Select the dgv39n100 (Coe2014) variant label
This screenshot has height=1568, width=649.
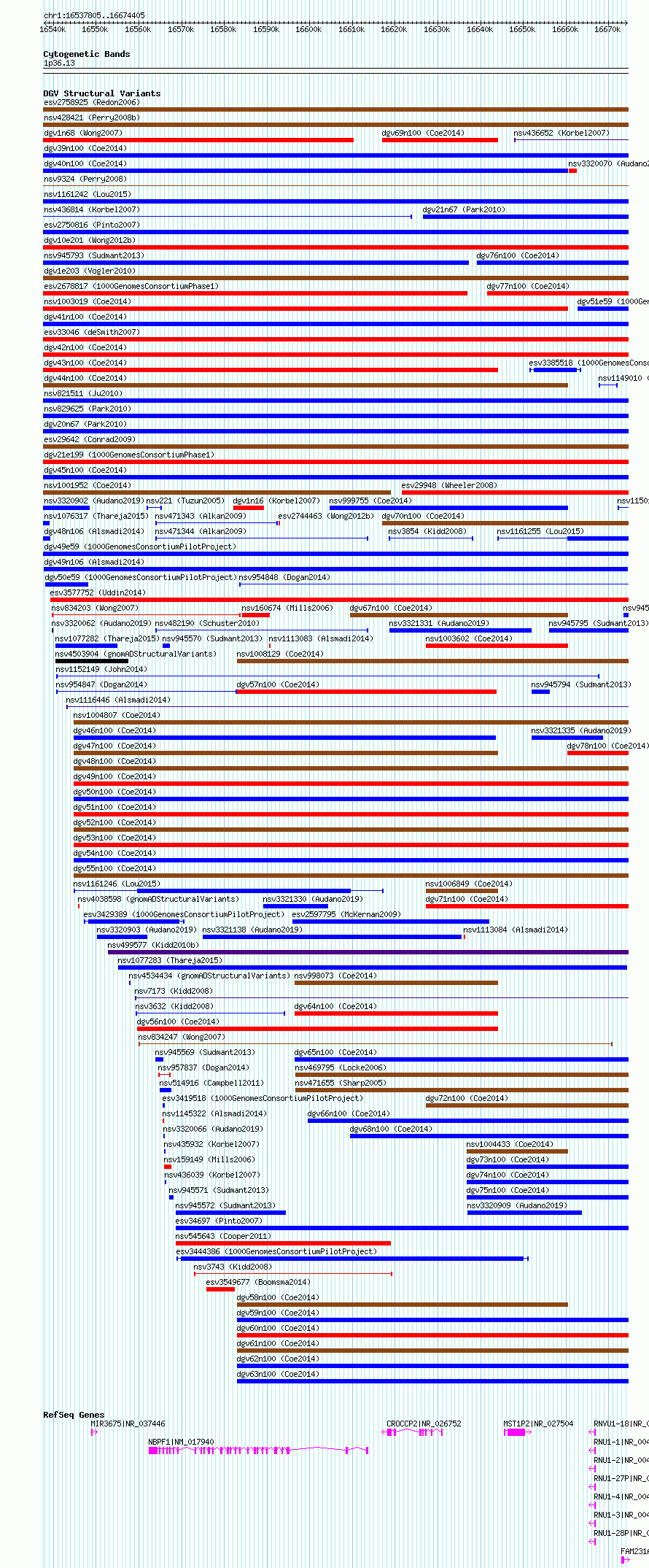[x=85, y=149]
